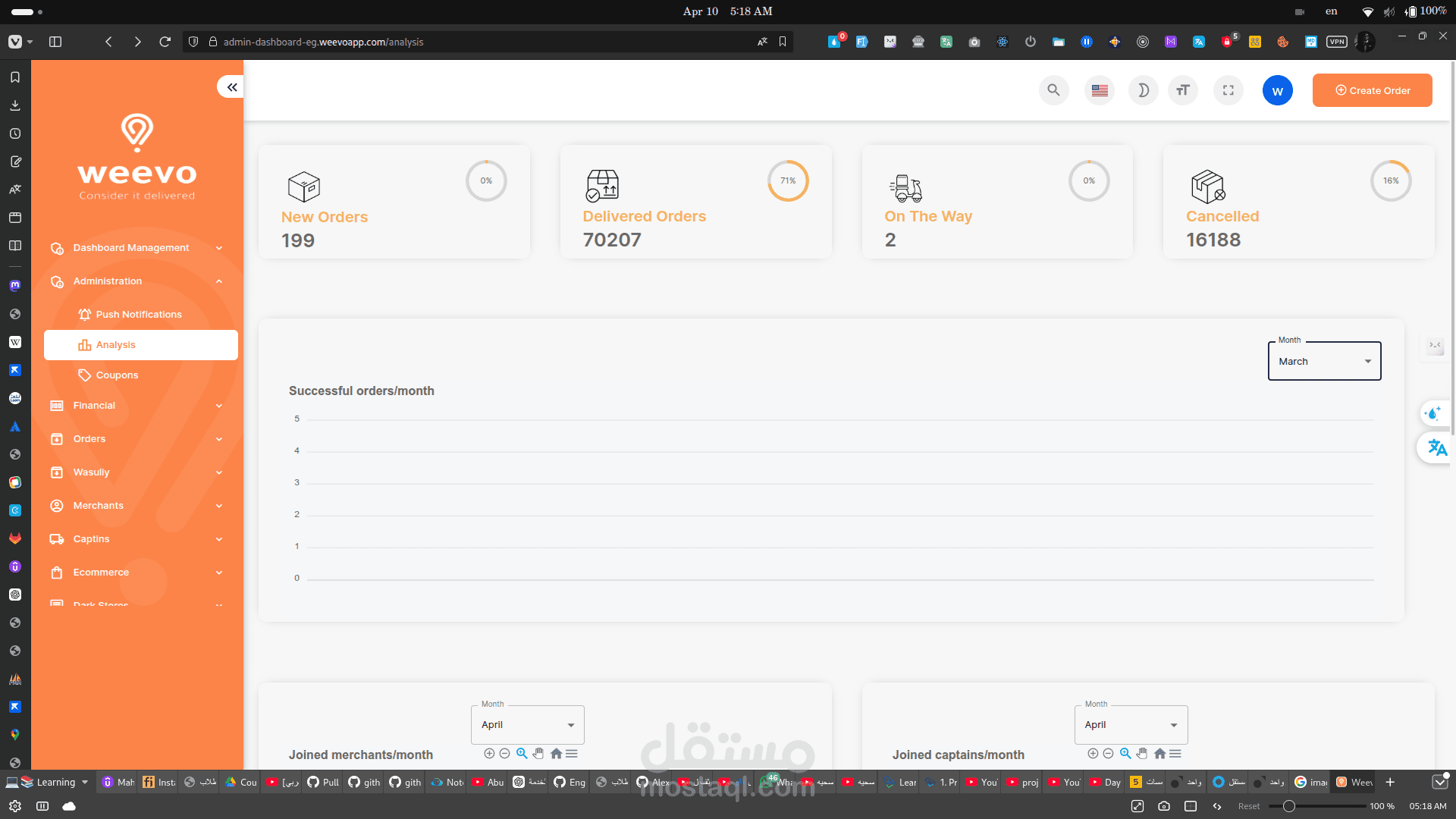
Task: Reload the page in the browser toolbar
Action: tap(165, 42)
